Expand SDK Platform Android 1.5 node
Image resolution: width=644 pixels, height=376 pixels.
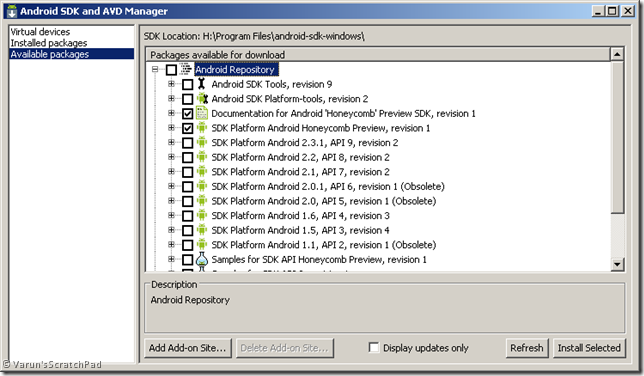[171, 230]
